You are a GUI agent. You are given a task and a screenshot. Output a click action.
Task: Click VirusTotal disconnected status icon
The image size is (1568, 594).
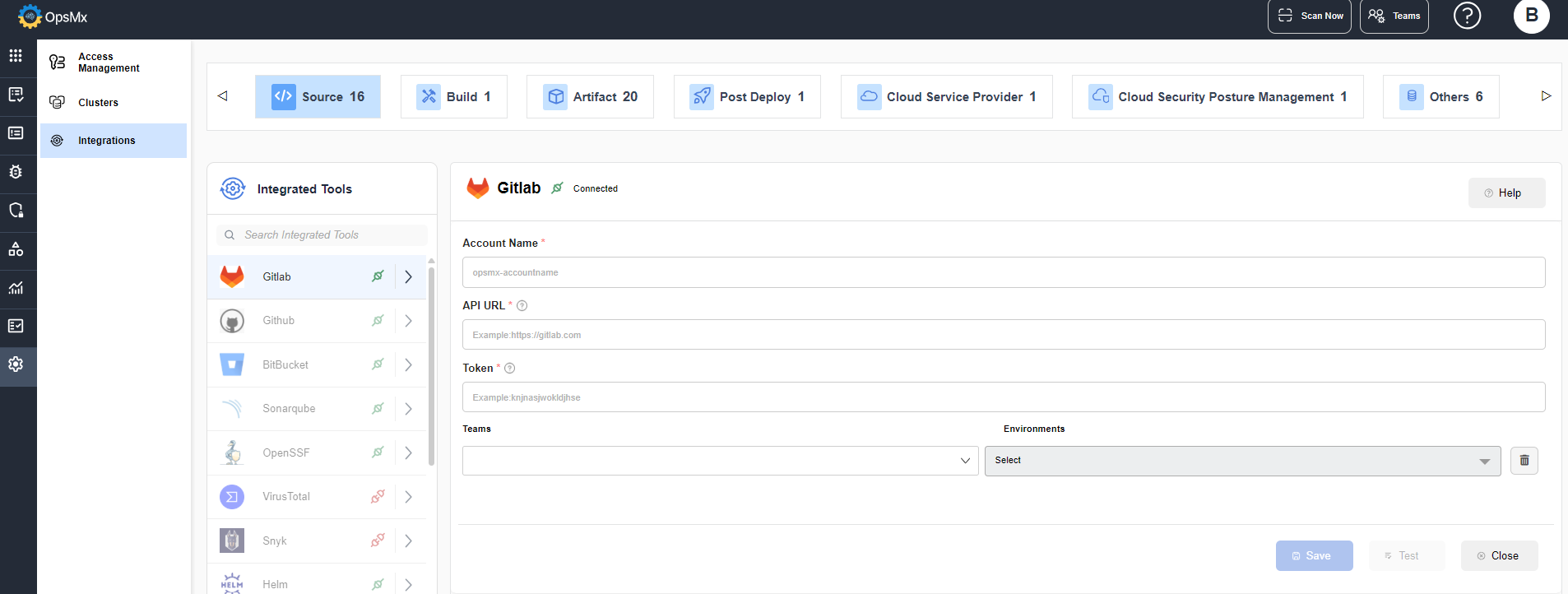coord(378,497)
